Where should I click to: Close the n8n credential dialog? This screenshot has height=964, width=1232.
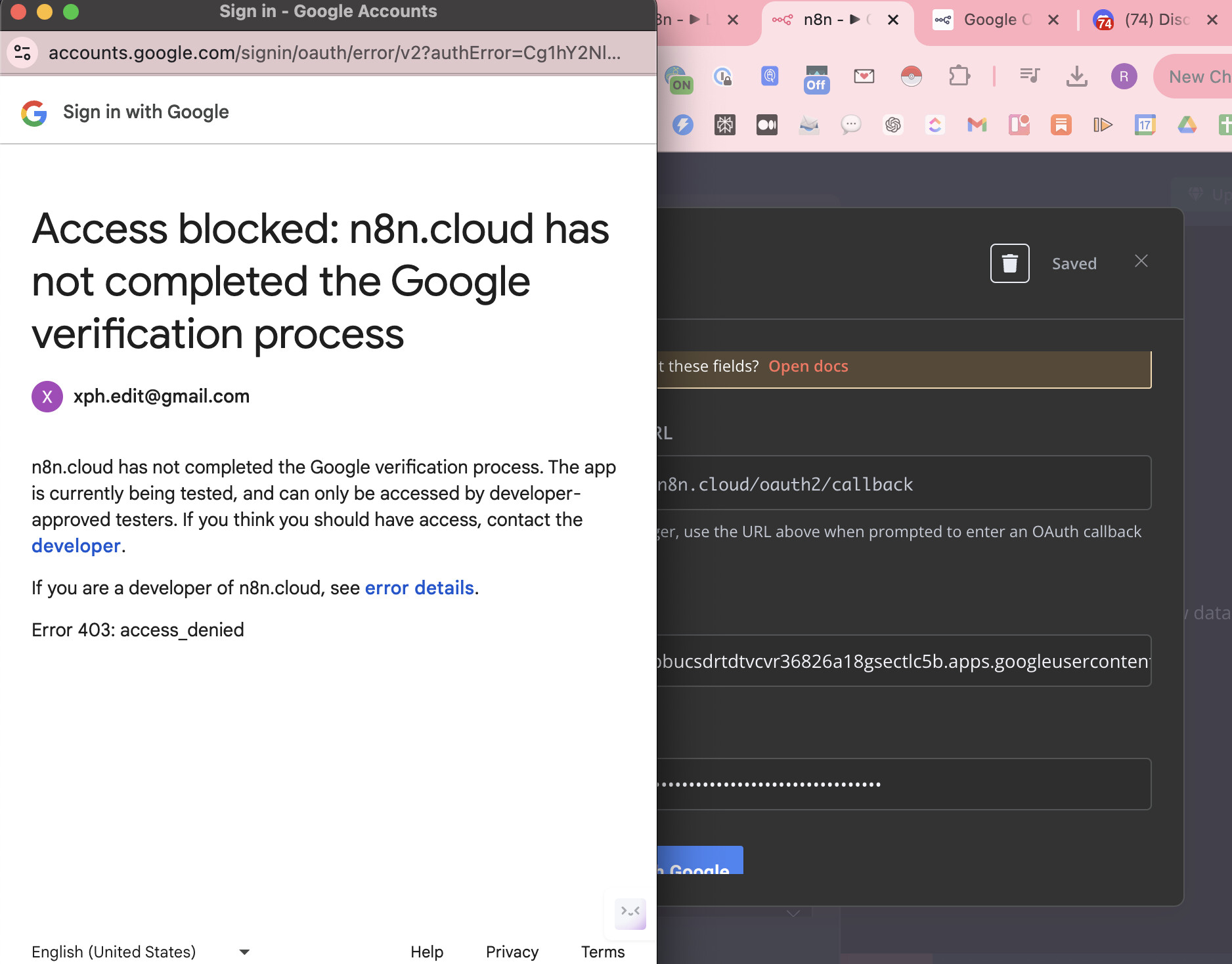[x=1141, y=261]
